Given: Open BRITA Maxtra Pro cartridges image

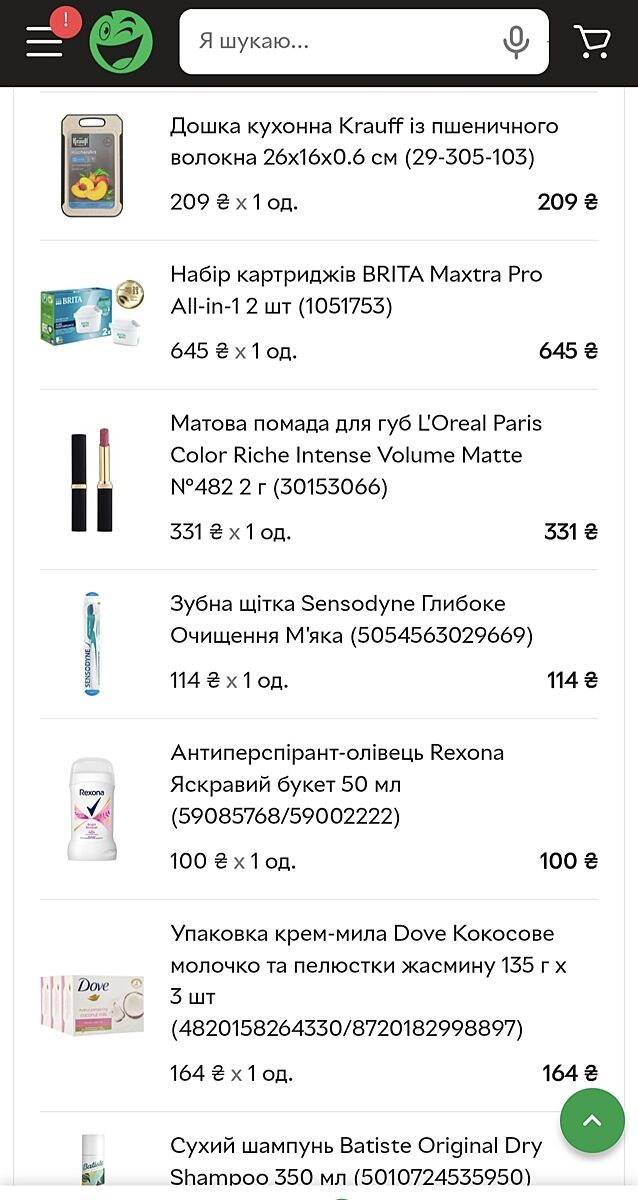Looking at the screenshot, I should point(92,314).
